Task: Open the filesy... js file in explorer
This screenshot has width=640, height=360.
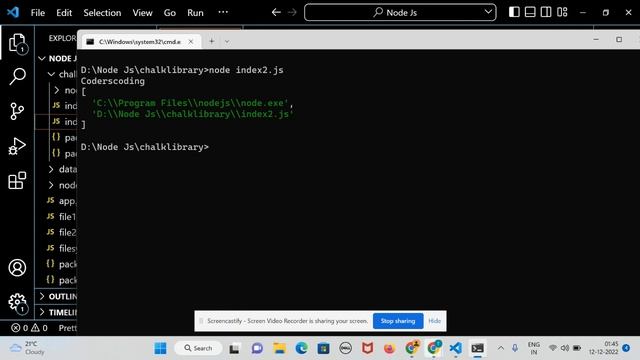Action: (x=61, y=248)
